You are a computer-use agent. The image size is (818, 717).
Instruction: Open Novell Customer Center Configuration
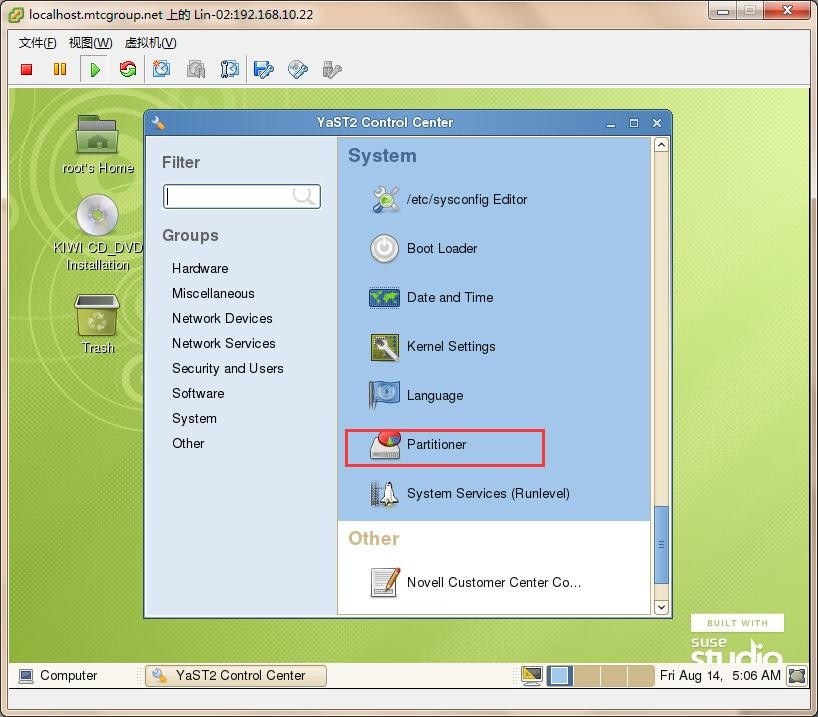pyautogui.click(x=475, y=582)
